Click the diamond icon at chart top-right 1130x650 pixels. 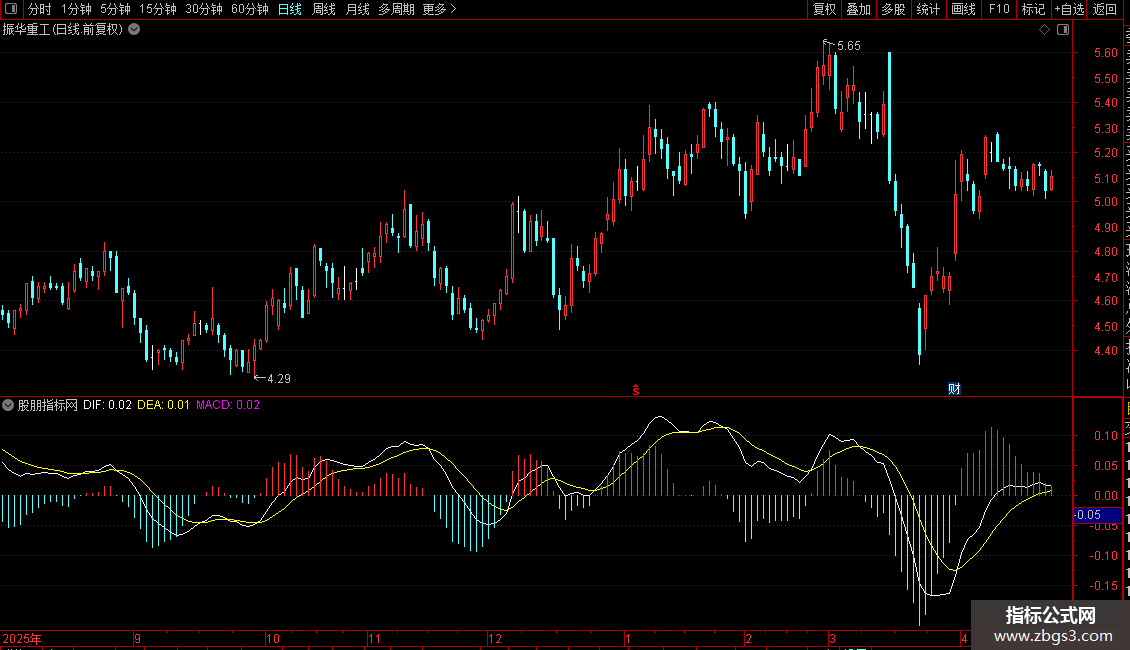(x=1044, y=30)
